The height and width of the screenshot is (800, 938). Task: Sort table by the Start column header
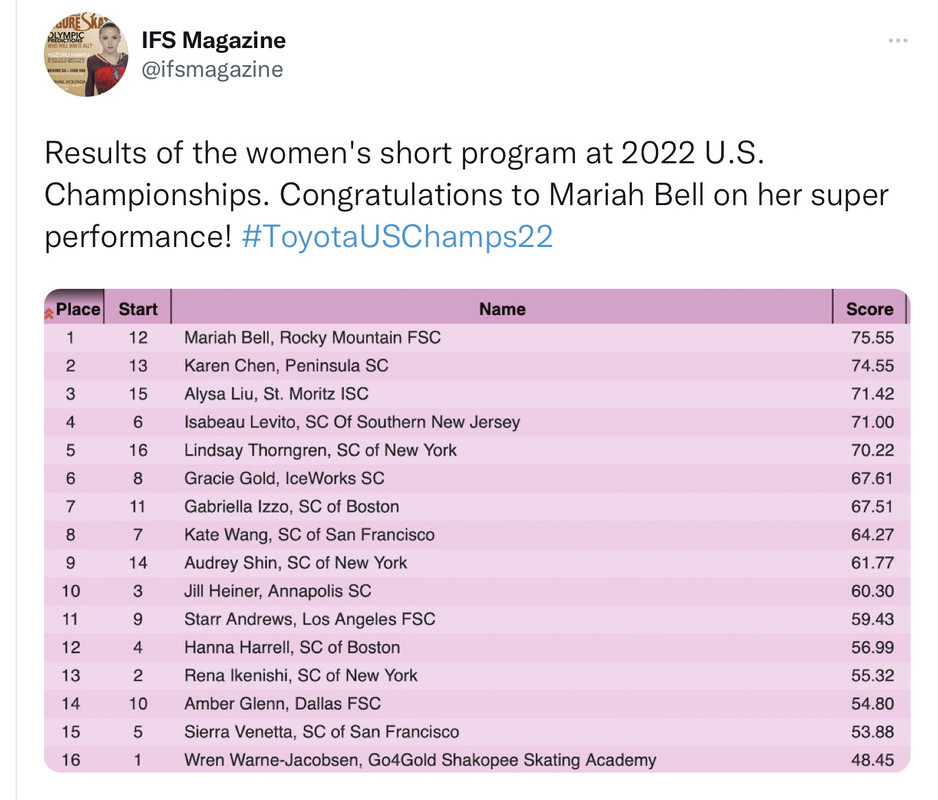(138, 309)
